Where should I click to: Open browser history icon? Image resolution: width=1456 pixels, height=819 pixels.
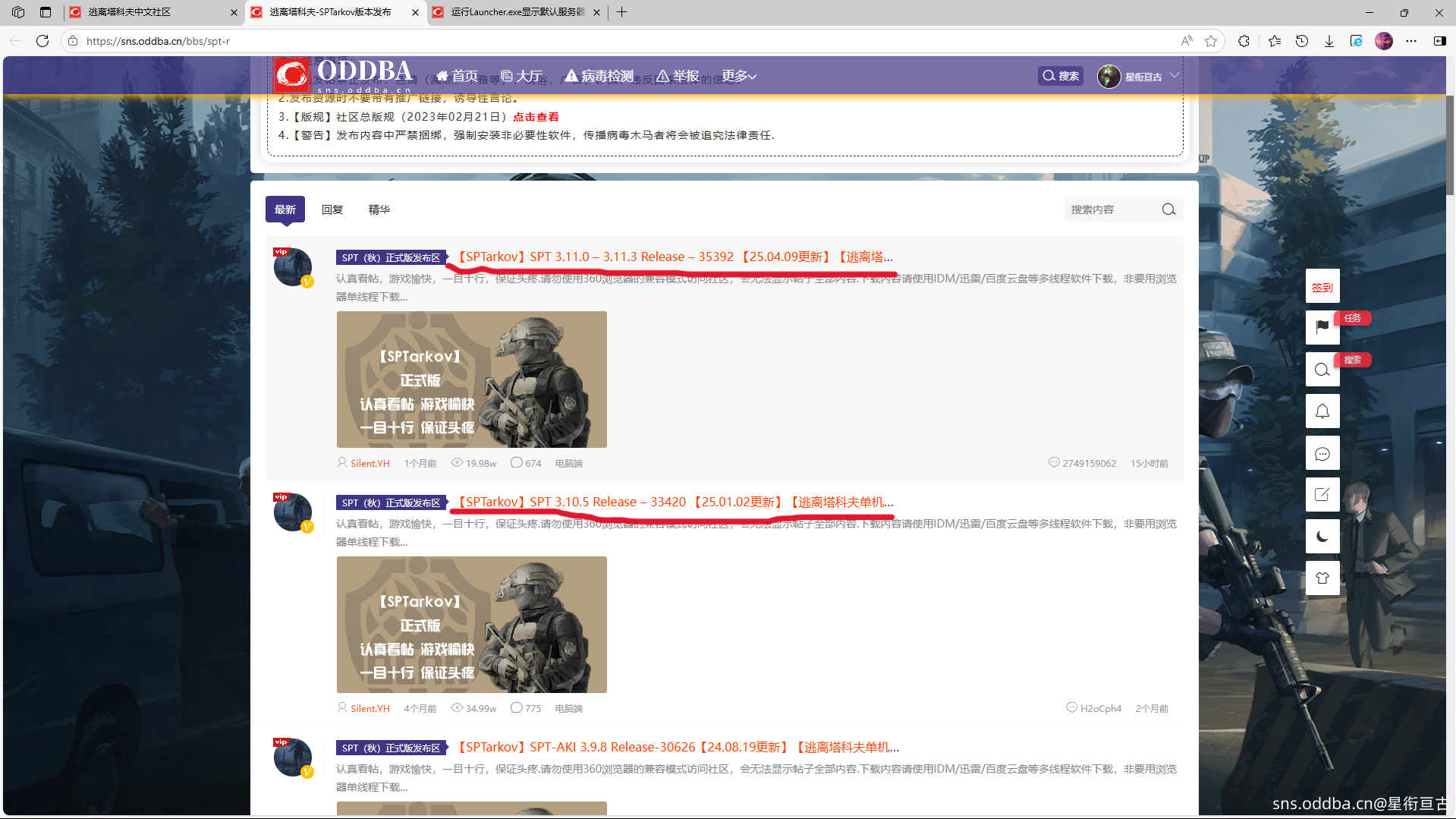point(1302,41)
